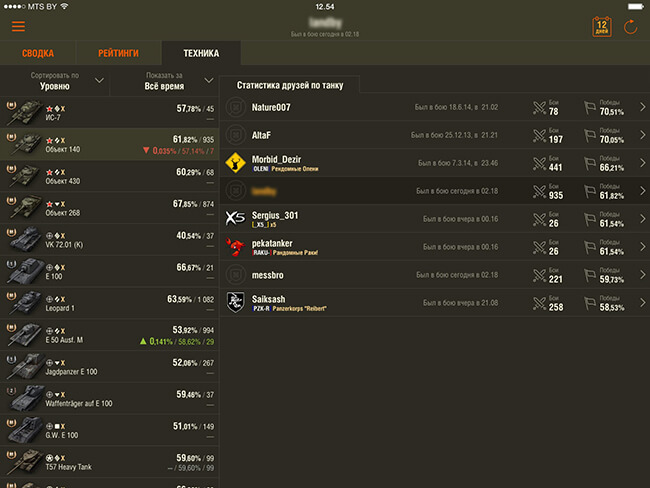Tap Sergius_301's X5 clan emblem
Screen dimensions: 650x488
tap(235, 218)
